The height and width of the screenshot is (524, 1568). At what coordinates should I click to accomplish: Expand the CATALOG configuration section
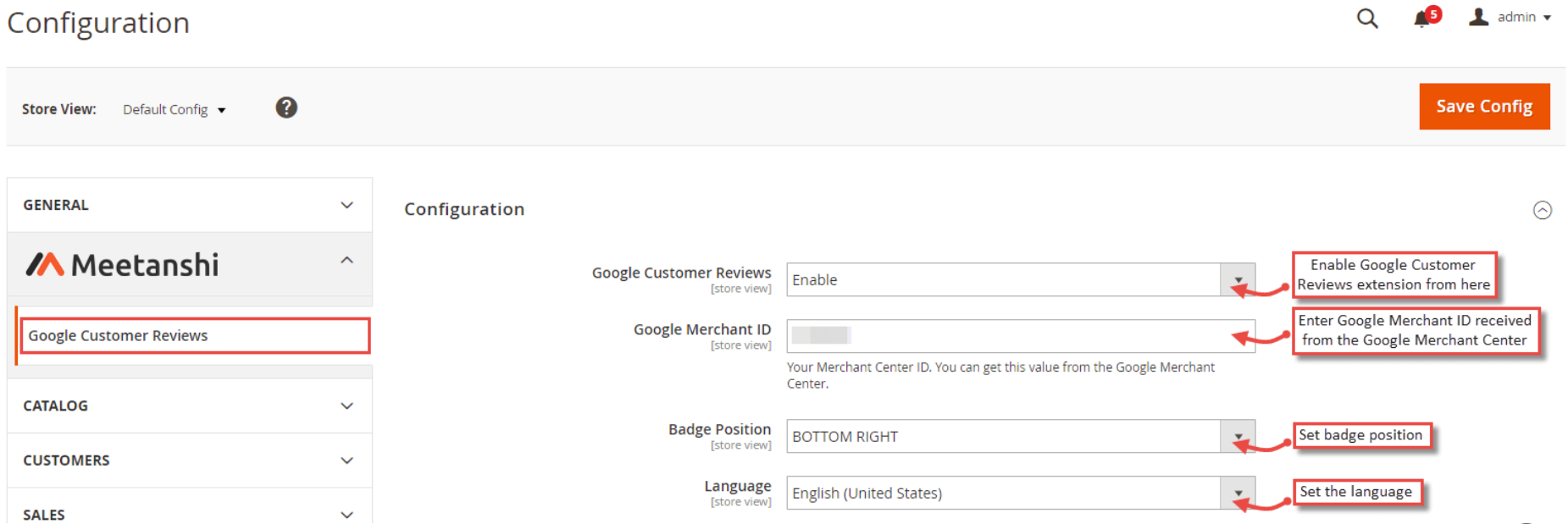click(x=190, y=405)
